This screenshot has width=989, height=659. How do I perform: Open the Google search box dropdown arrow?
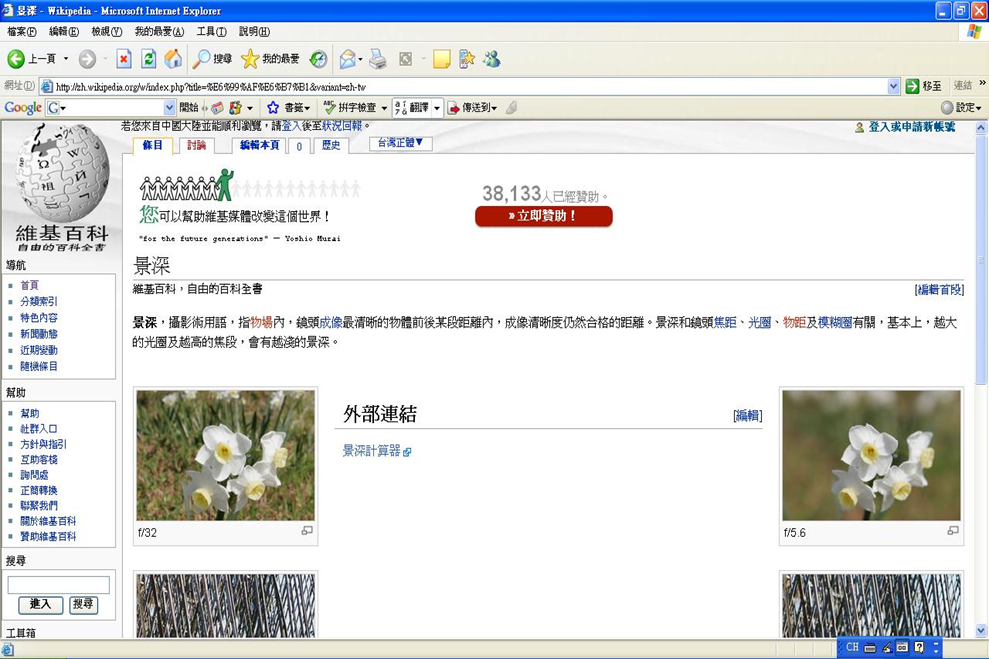[168, 108]
